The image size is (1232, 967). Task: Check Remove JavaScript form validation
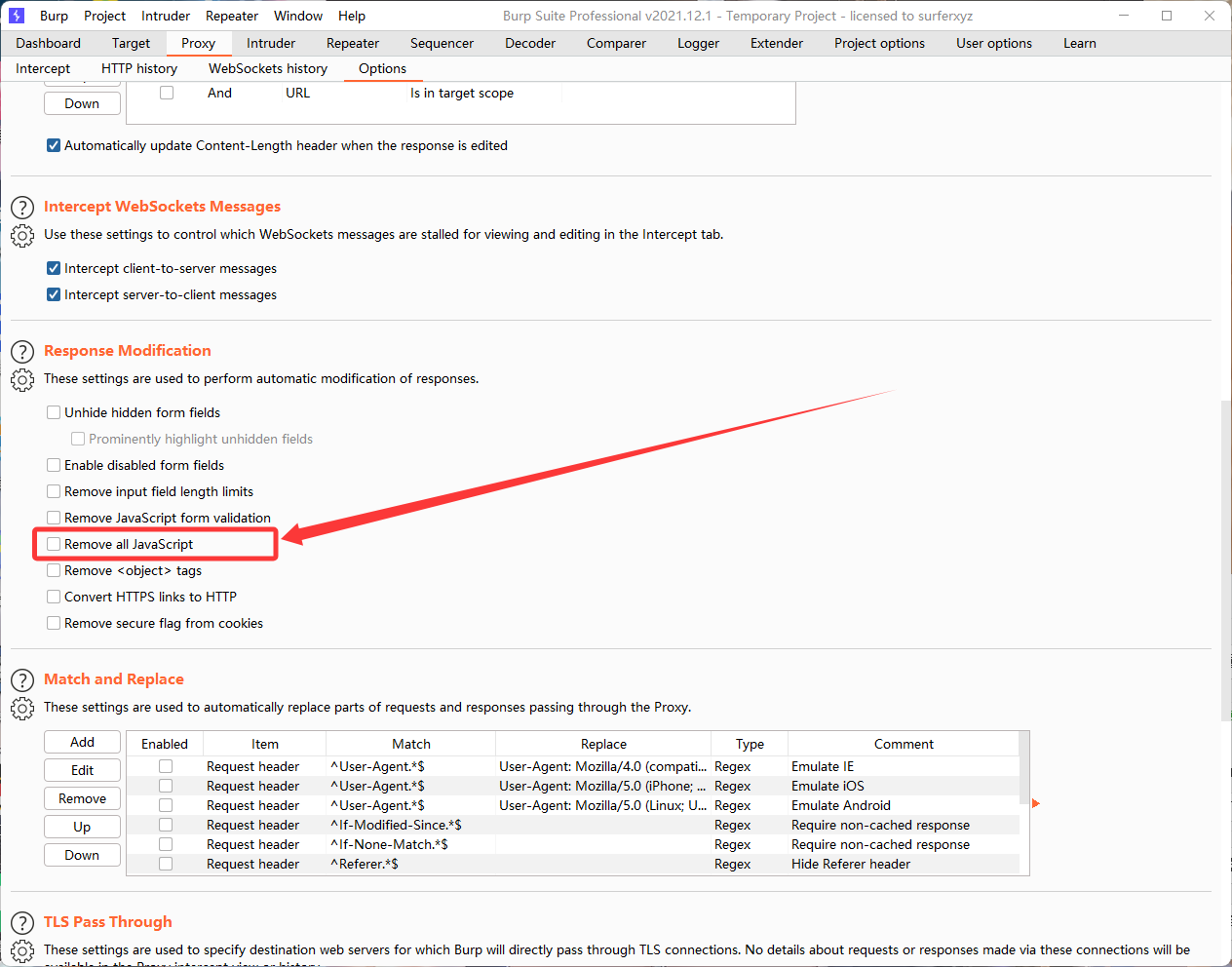click(54, 518)
